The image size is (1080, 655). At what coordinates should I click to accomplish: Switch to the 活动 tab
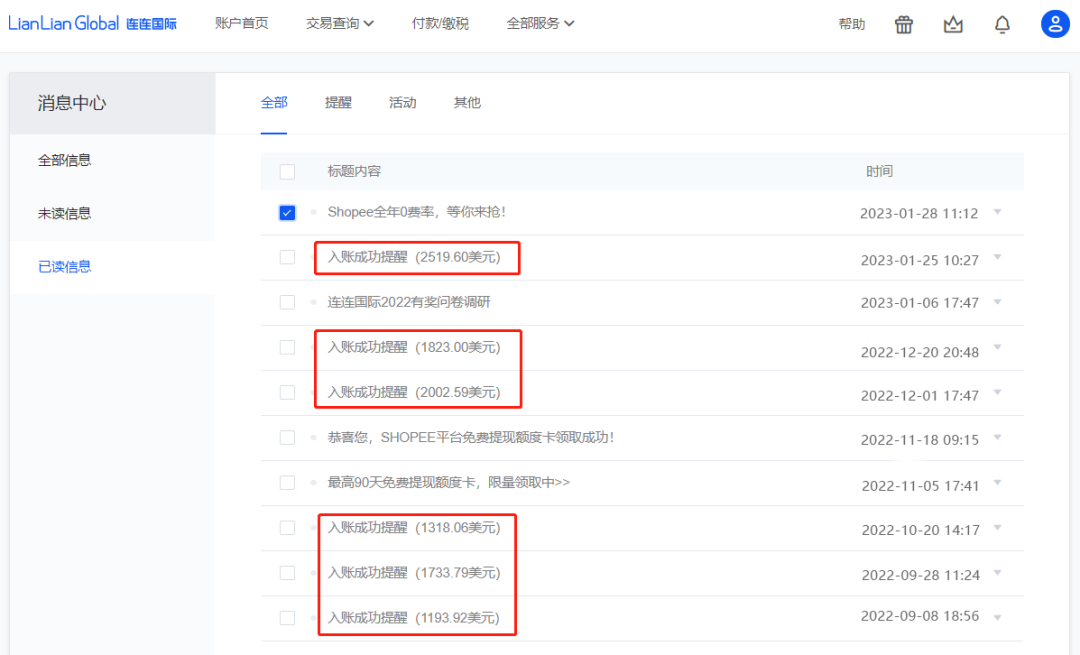(402, 103)
